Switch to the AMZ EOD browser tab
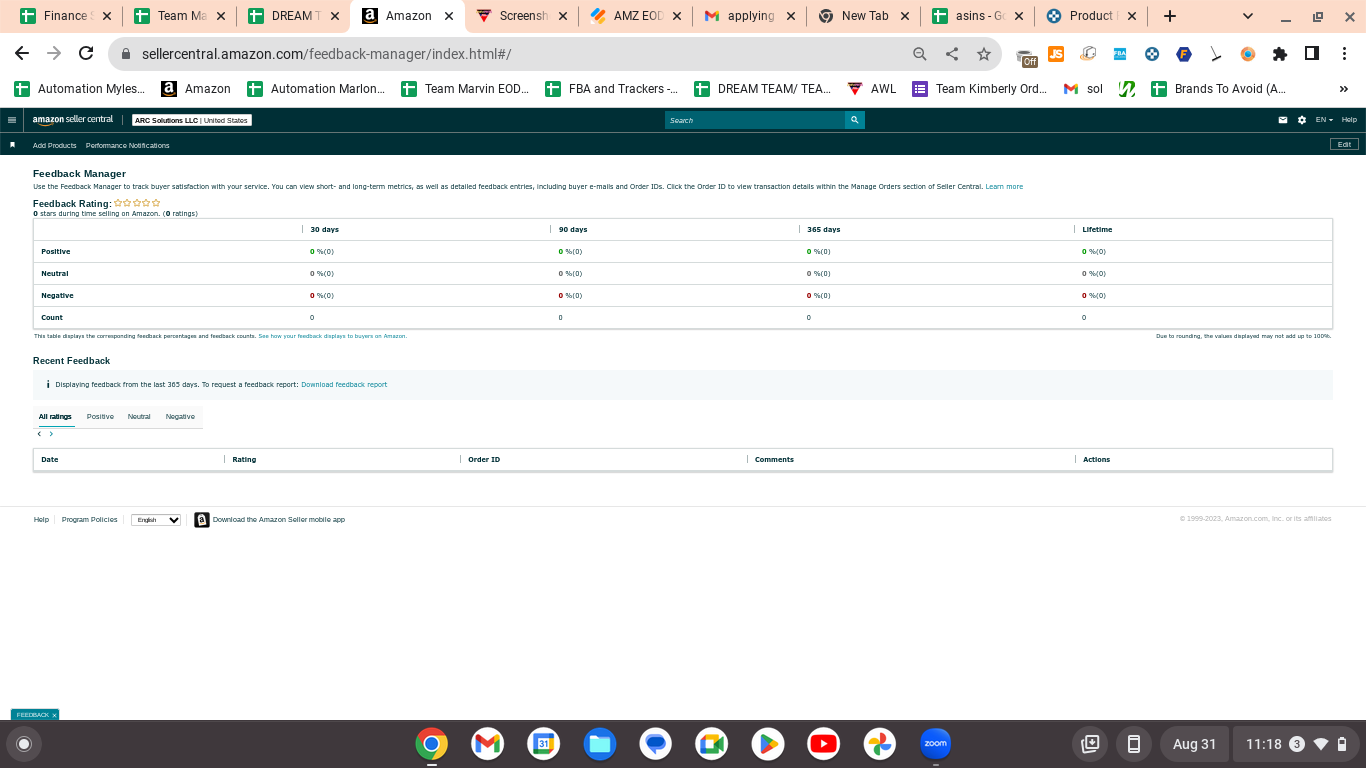 (634, 16)
